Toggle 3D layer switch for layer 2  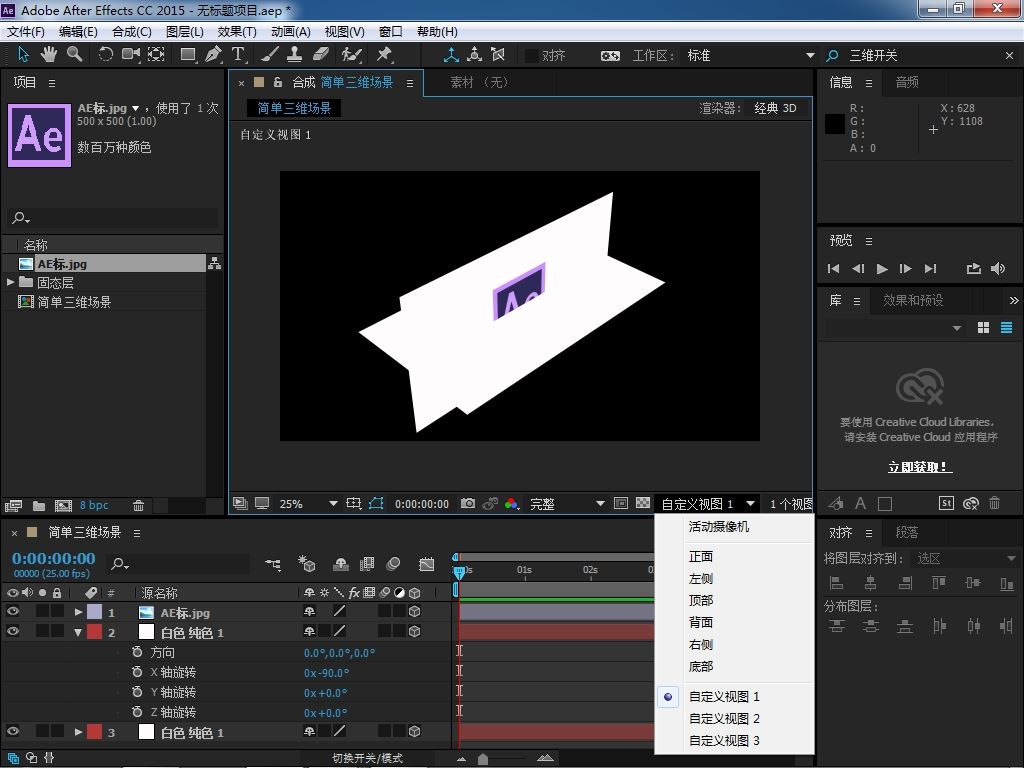click(414, 632)
